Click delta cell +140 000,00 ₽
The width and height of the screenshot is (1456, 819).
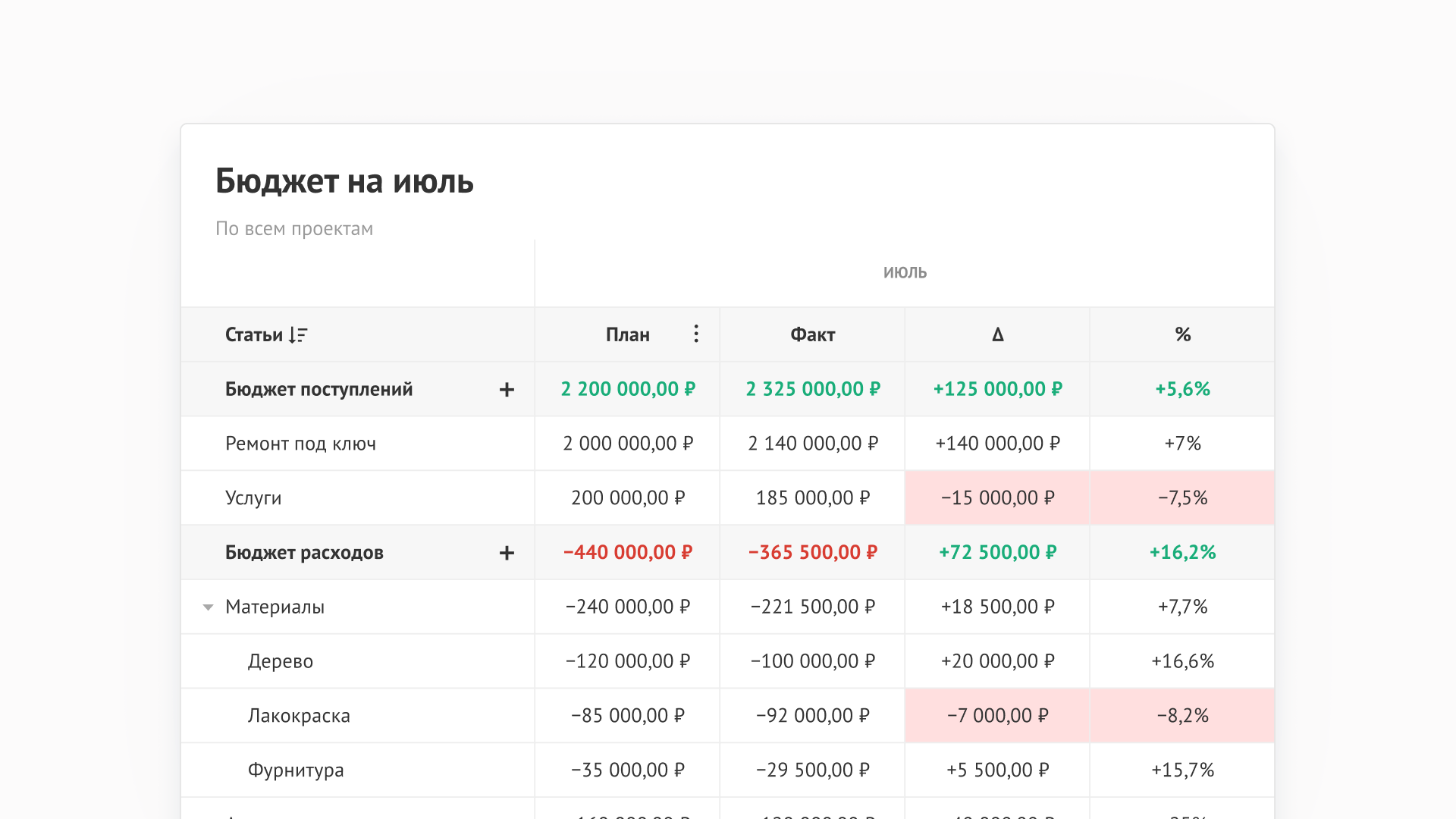(x=998, y=444)
